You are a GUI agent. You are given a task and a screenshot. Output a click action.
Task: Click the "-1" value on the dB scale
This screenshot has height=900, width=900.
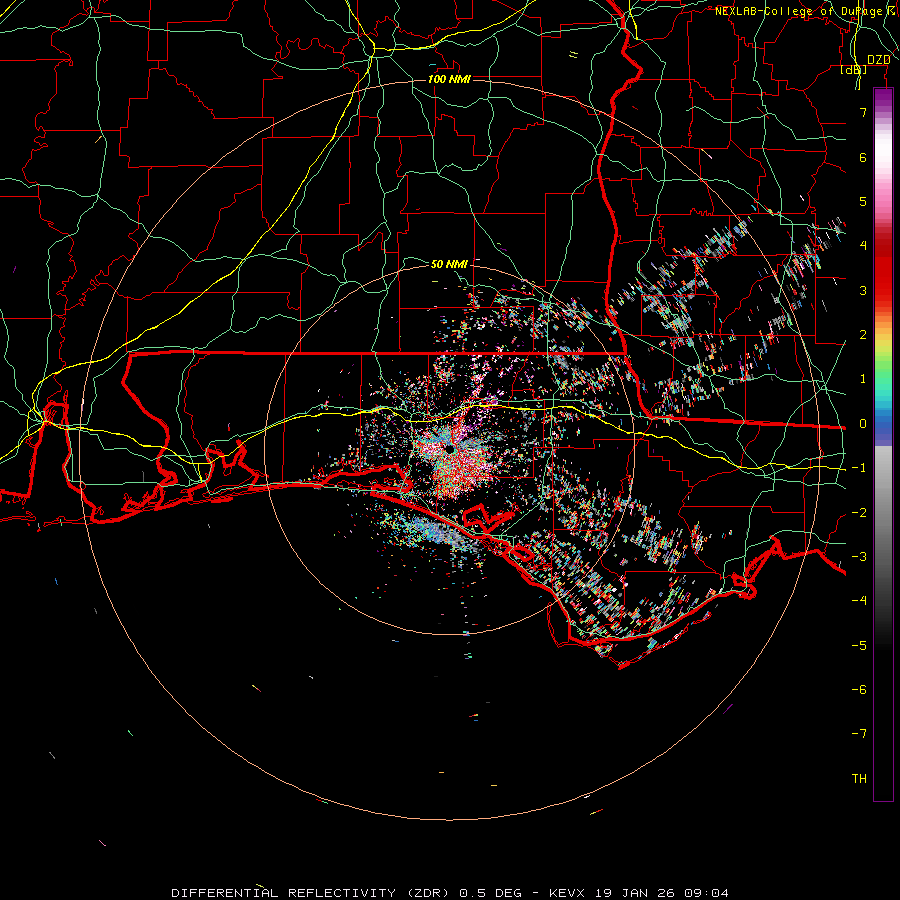859,468
